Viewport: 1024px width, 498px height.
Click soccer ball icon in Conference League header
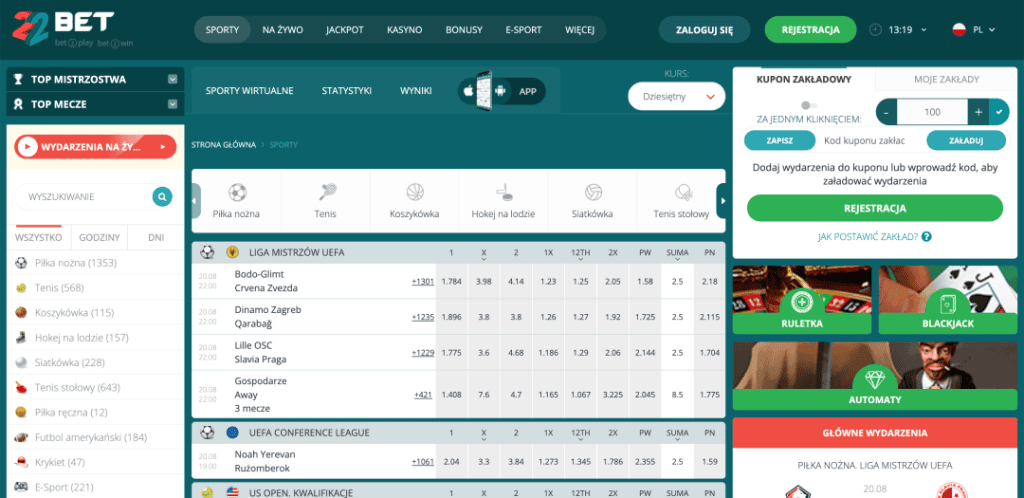(x=207, y=432)
